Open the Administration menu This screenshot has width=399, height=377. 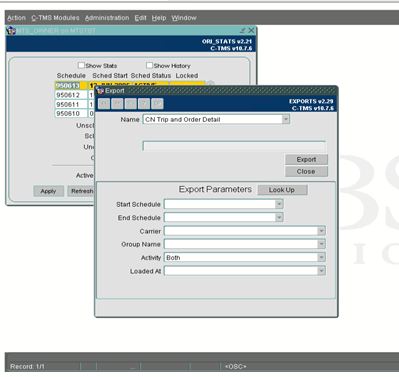coord(107,18)
